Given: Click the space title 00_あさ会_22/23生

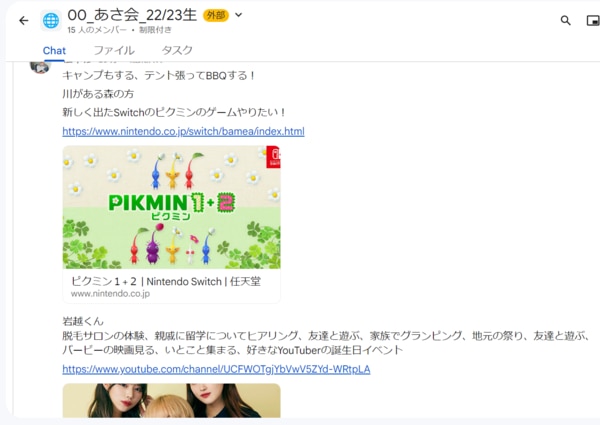Looking at the screenshot, I should [x=132, y=15].
